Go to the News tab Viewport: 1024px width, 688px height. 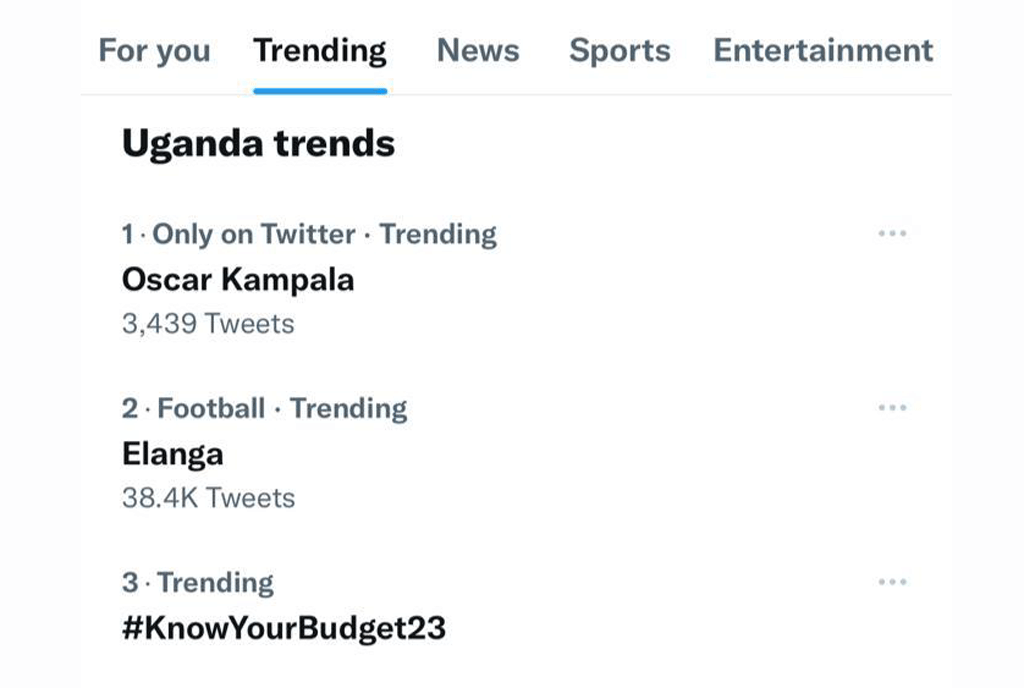[478, 51]
